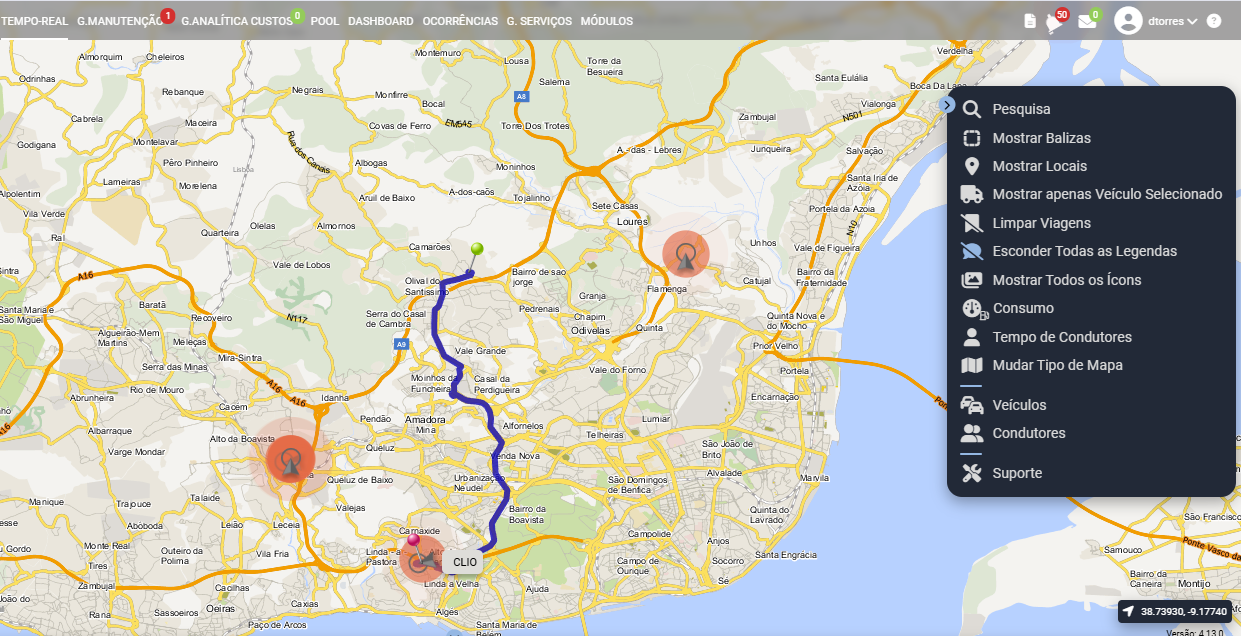Open the bell notifications with 50 badge
The image size is (1241, 636).
point(1055,21)
